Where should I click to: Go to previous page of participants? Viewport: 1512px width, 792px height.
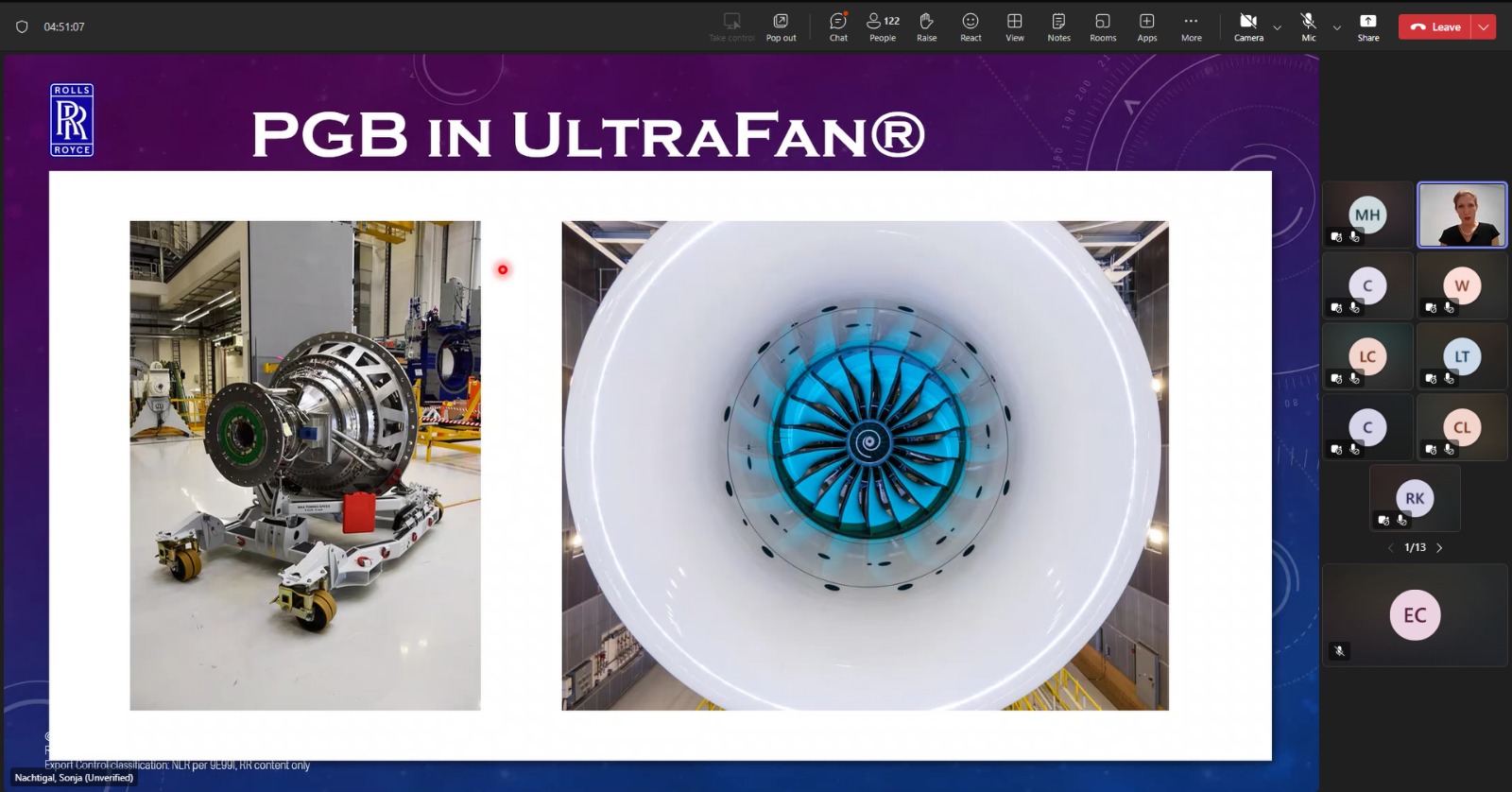click(1390, 547)
